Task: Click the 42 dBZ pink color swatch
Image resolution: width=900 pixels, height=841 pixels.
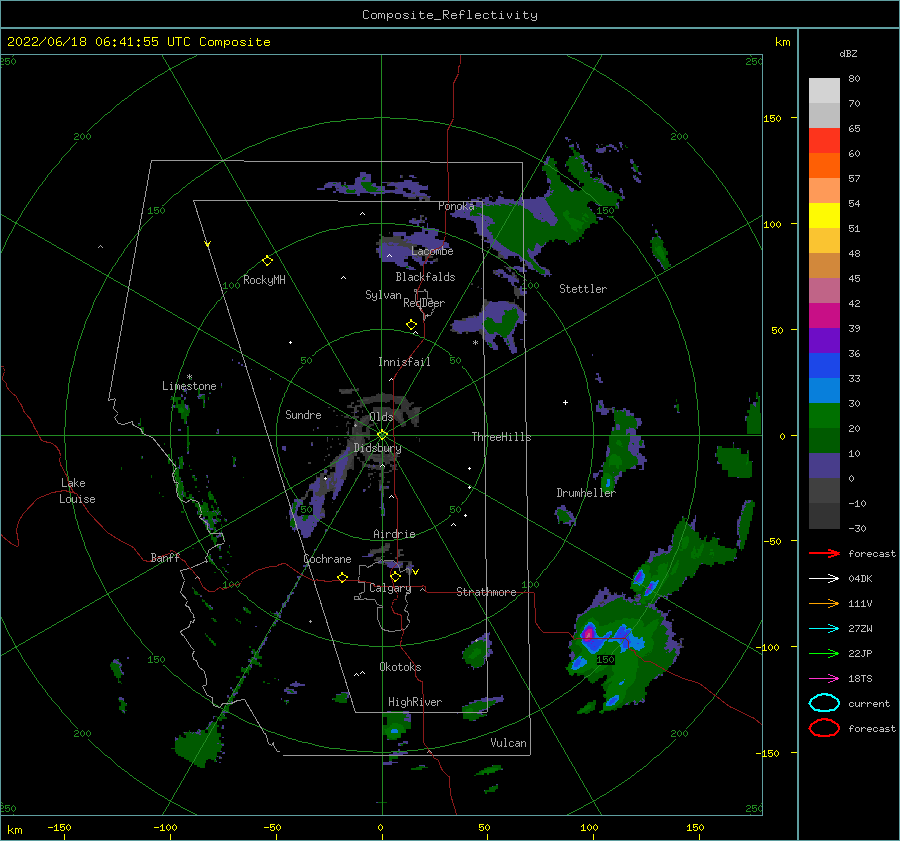Action: pyautogui.click(x=824, y=290)
